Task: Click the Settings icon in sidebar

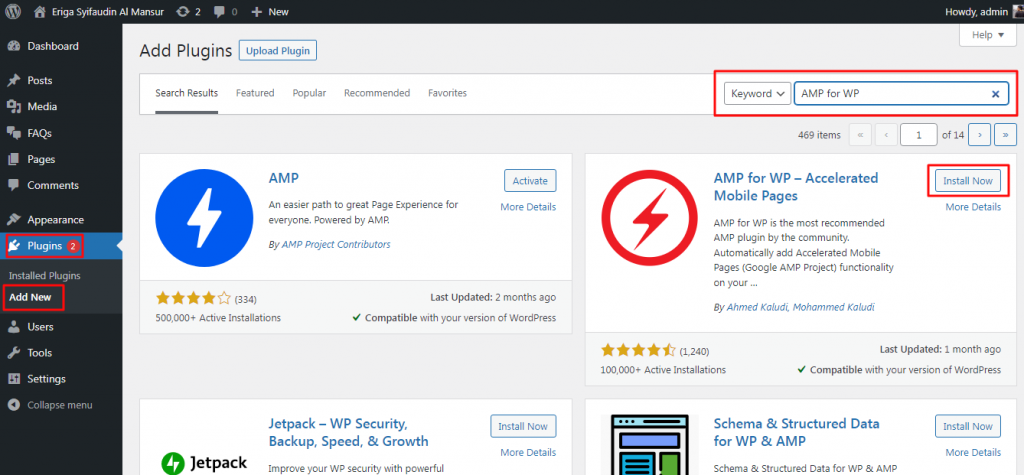Action: point(14,379)
